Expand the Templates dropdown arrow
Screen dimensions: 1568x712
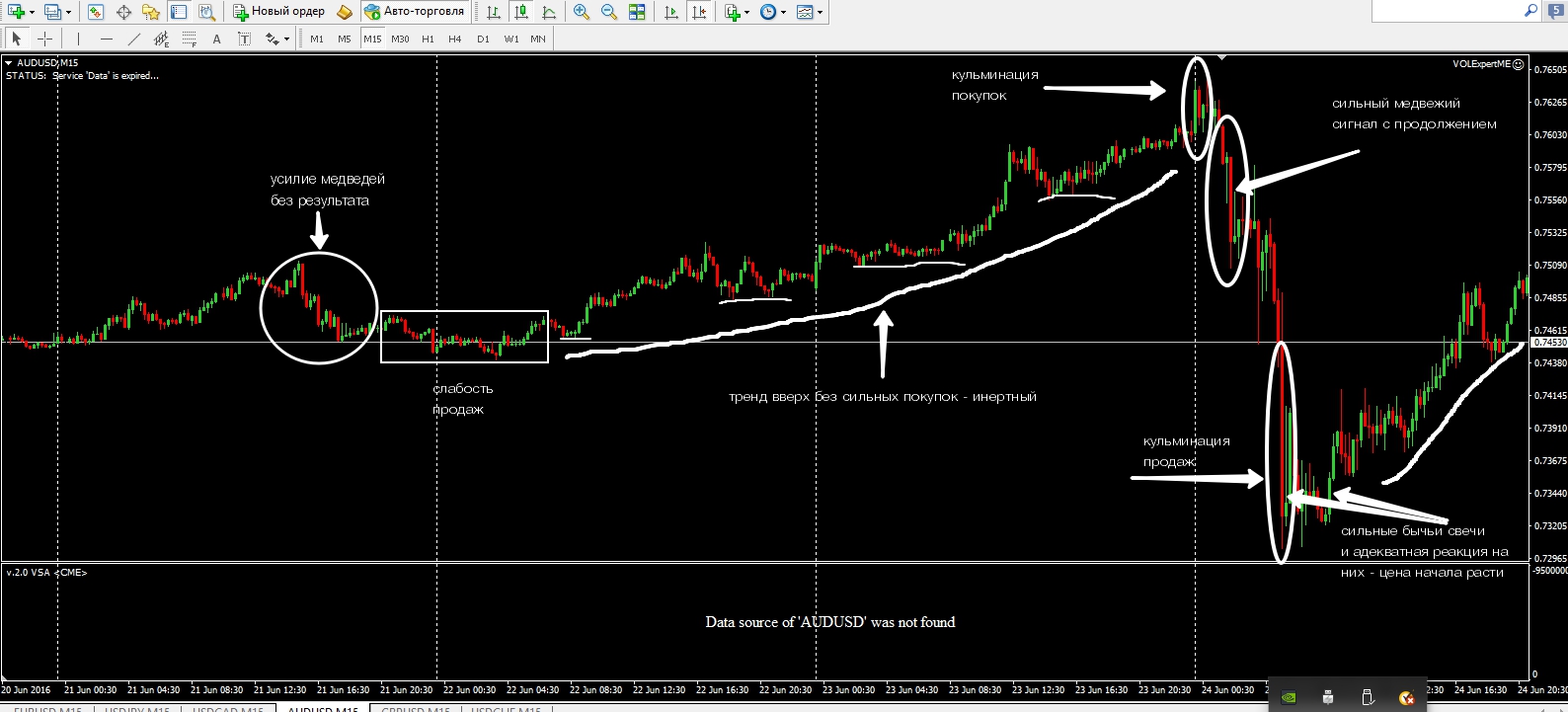tap(820, 13)
